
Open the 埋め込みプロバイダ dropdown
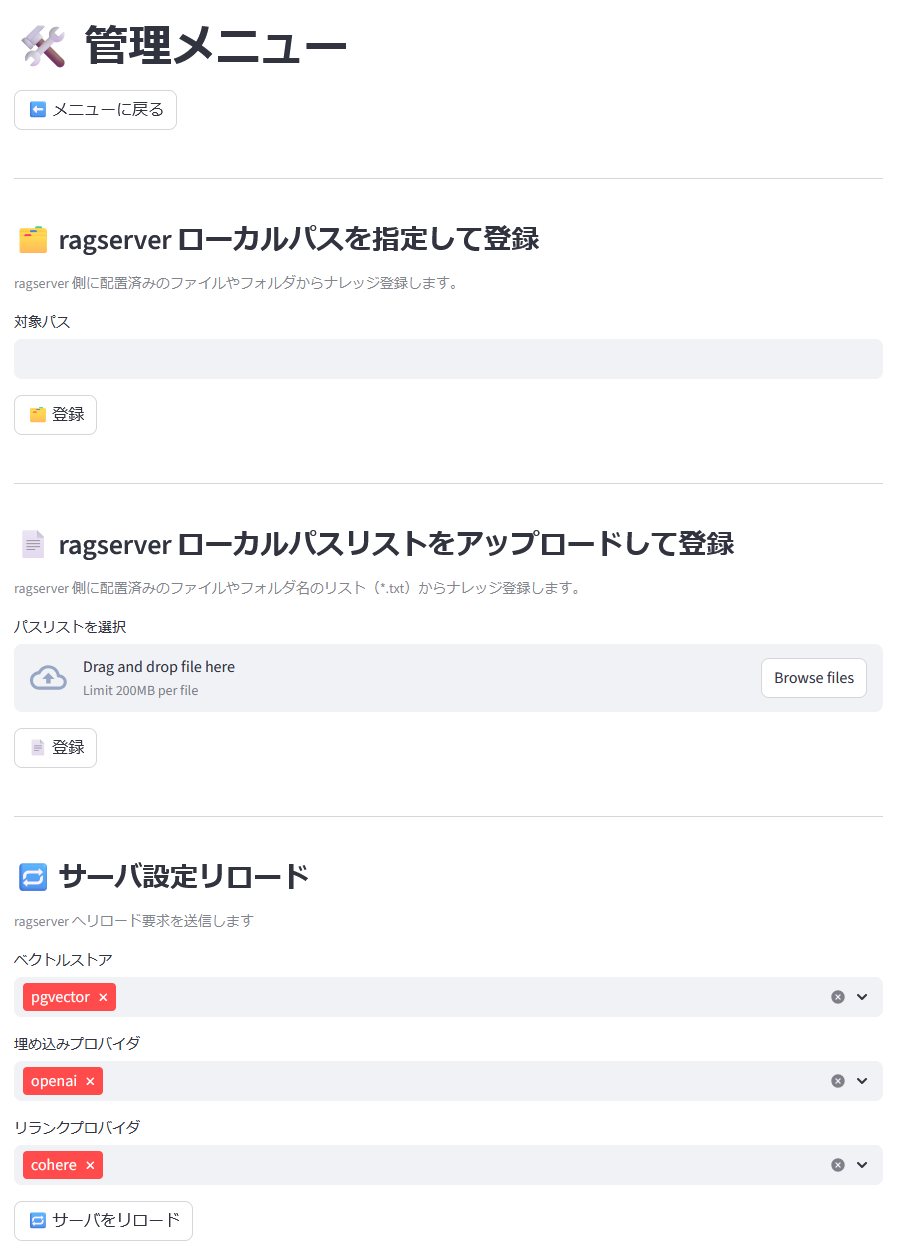tap(862, 1080)
